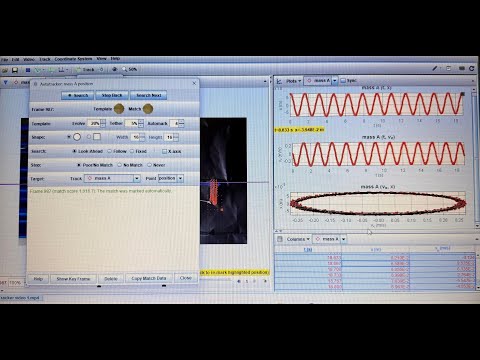Viewport: 480px width, 360px height.
Task: Click the t (s) column header in table
Action: coord(308,249)
